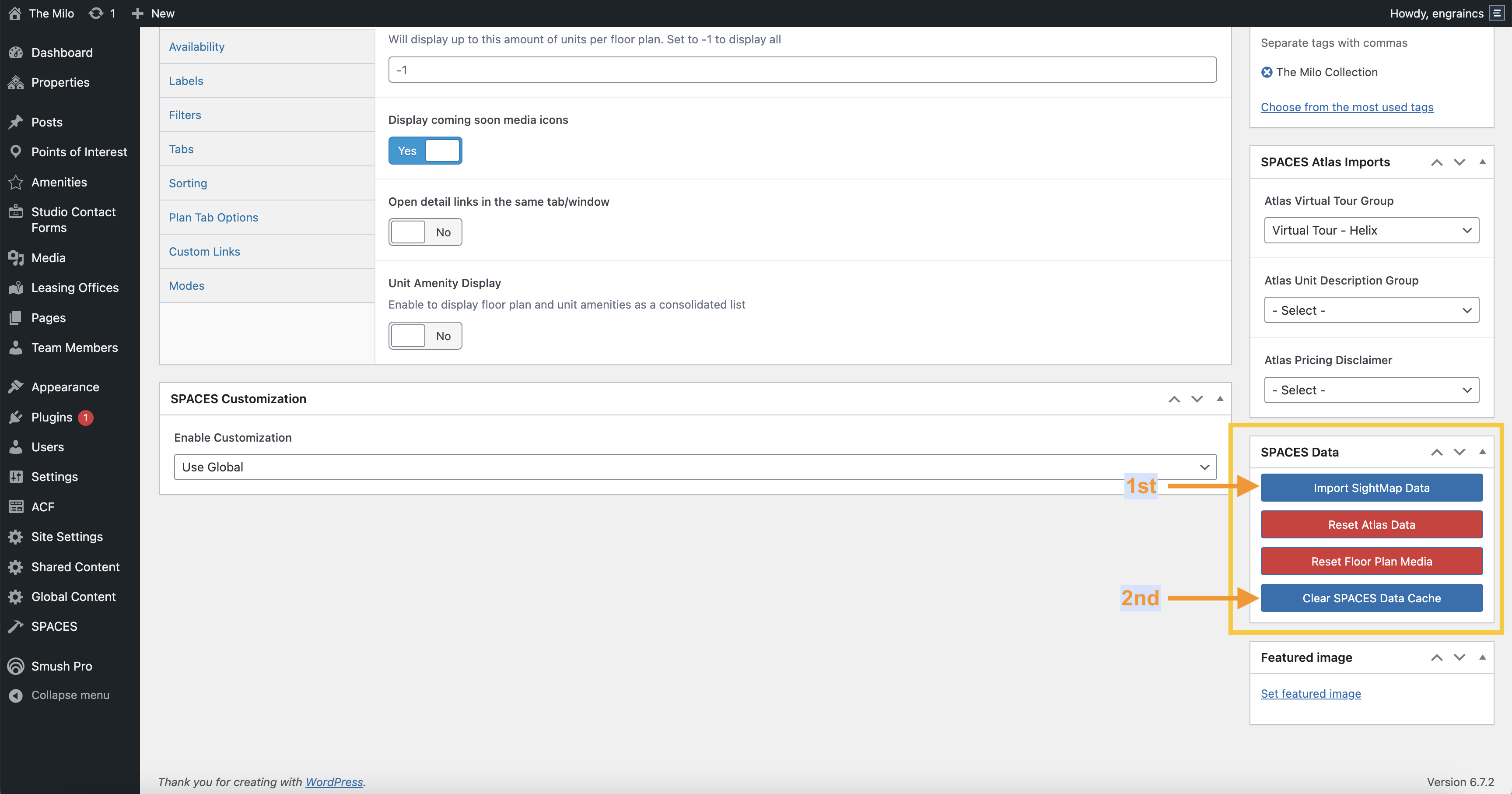Open the Tabs settings tab

pyautogui.click(x=267, y=149)
